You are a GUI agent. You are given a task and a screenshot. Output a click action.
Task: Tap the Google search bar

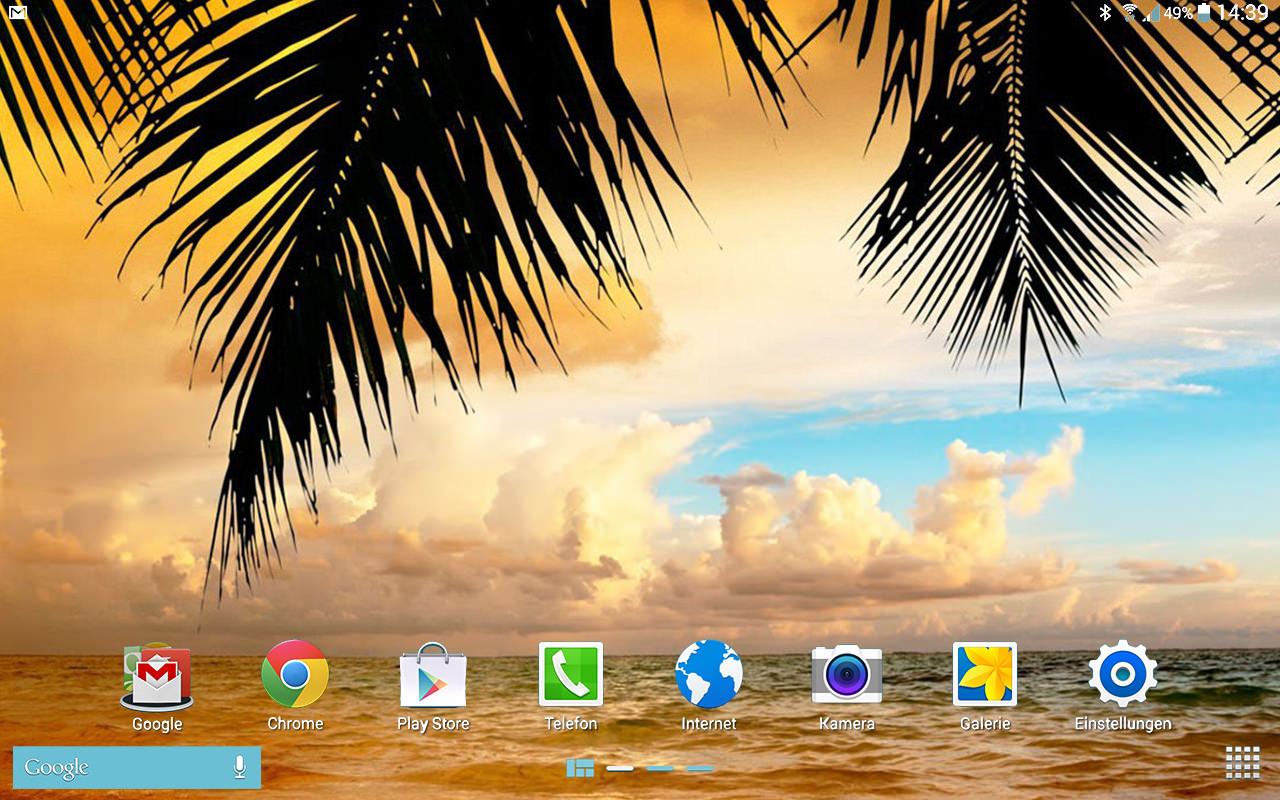[x=137, y=767]
